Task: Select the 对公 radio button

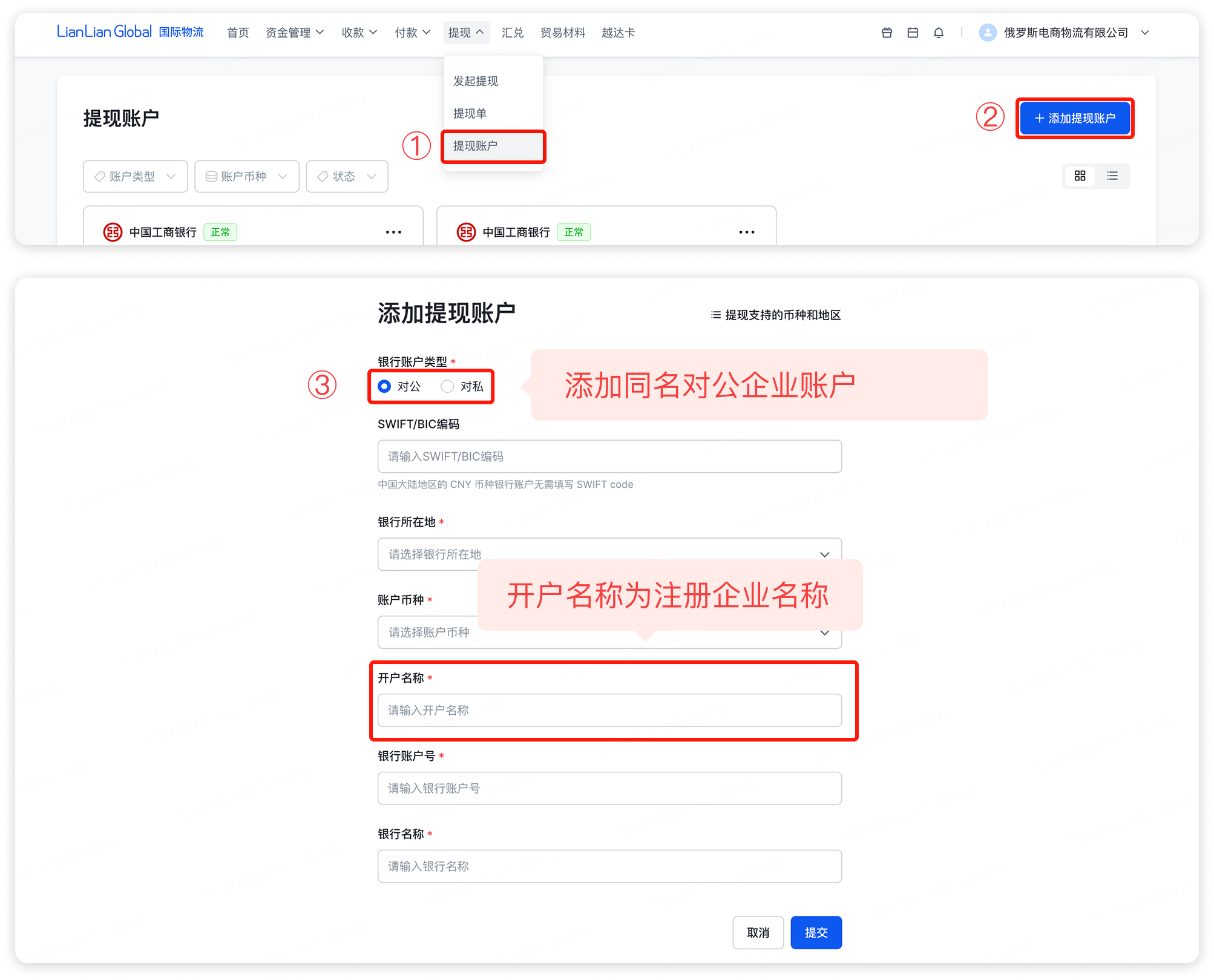Action: point(384,386)
